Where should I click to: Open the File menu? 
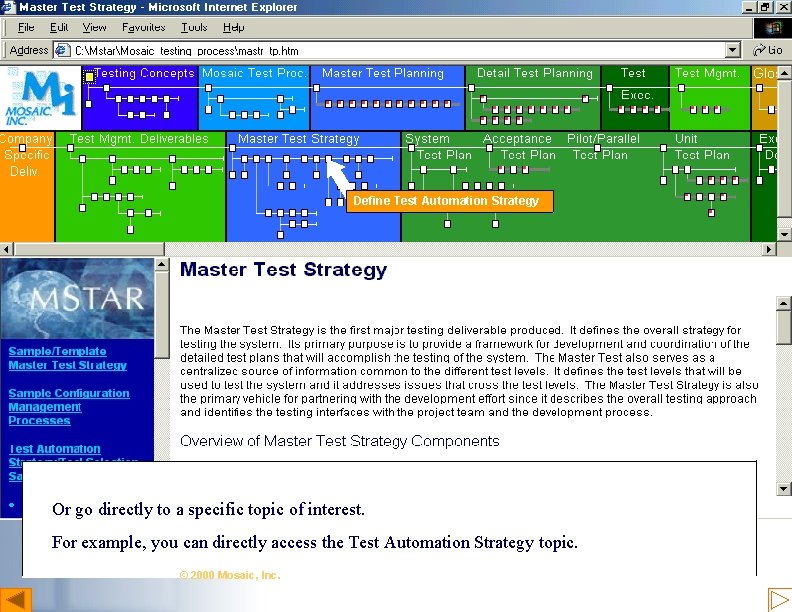pyautogui.click(x=26, y=27)
